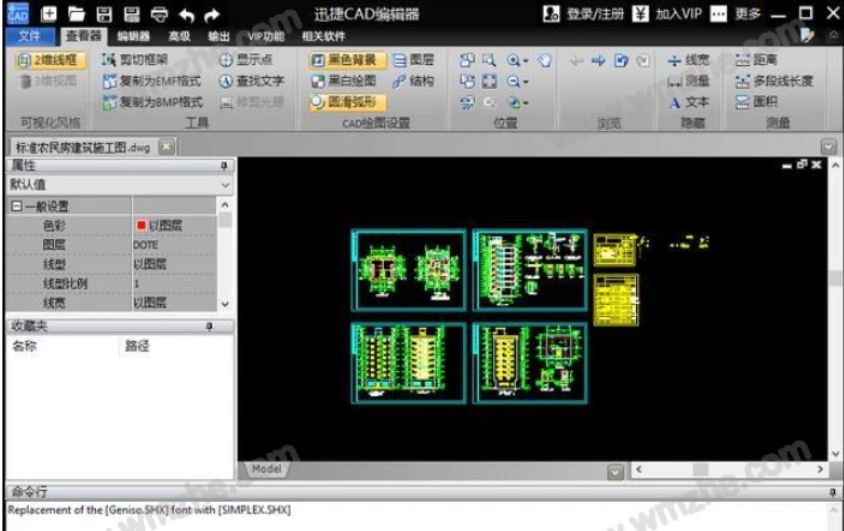
Task: Open the 图层 layers dialog
Action: pyautogui.click(x=413, y=60)
